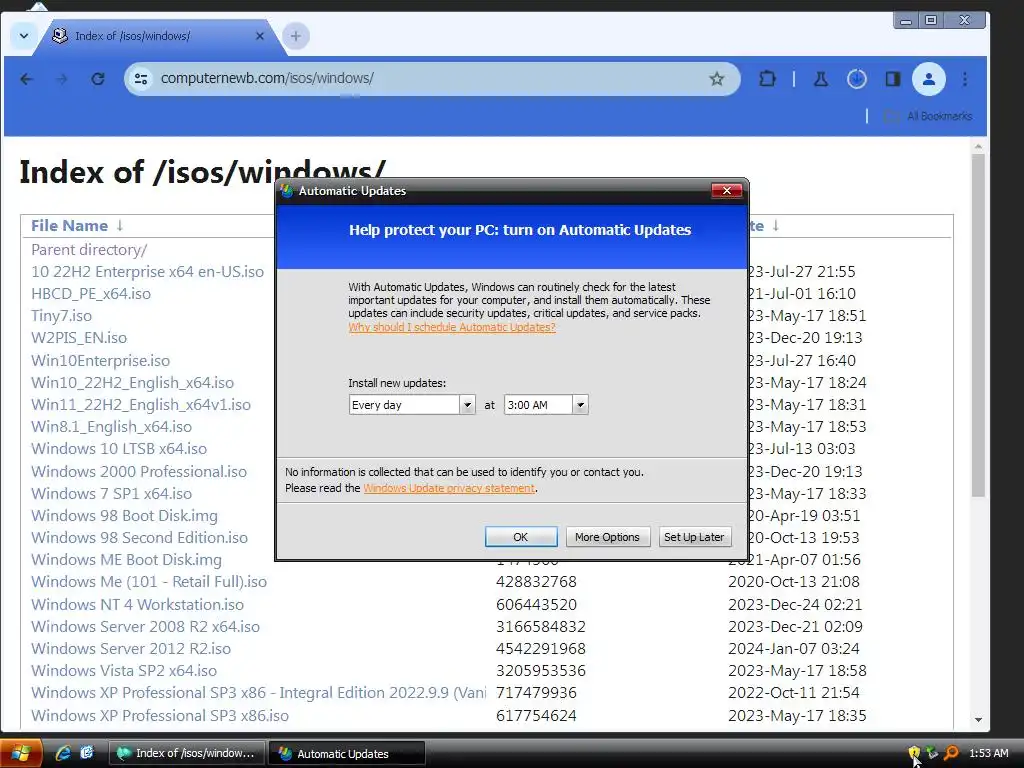
Task: Click the second quick launch browser icon
Action: (87, 753)
